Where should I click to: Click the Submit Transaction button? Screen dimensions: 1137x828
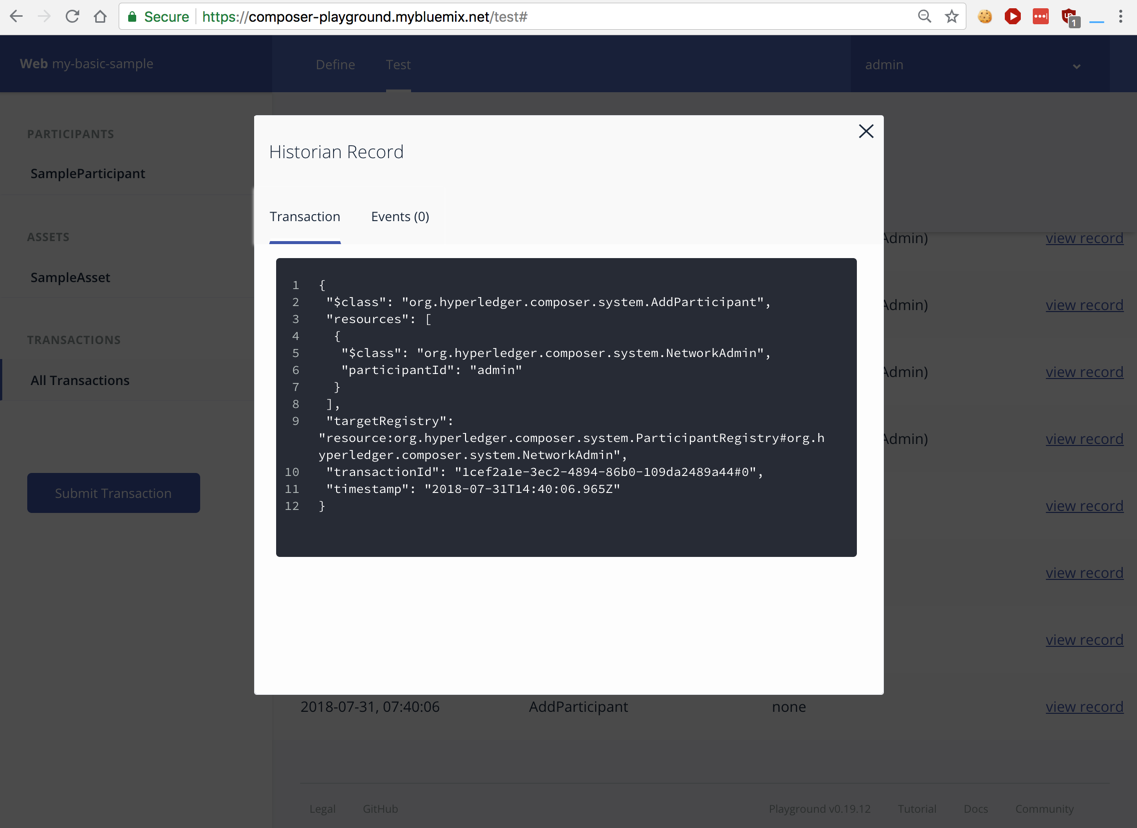click(114, 493)
